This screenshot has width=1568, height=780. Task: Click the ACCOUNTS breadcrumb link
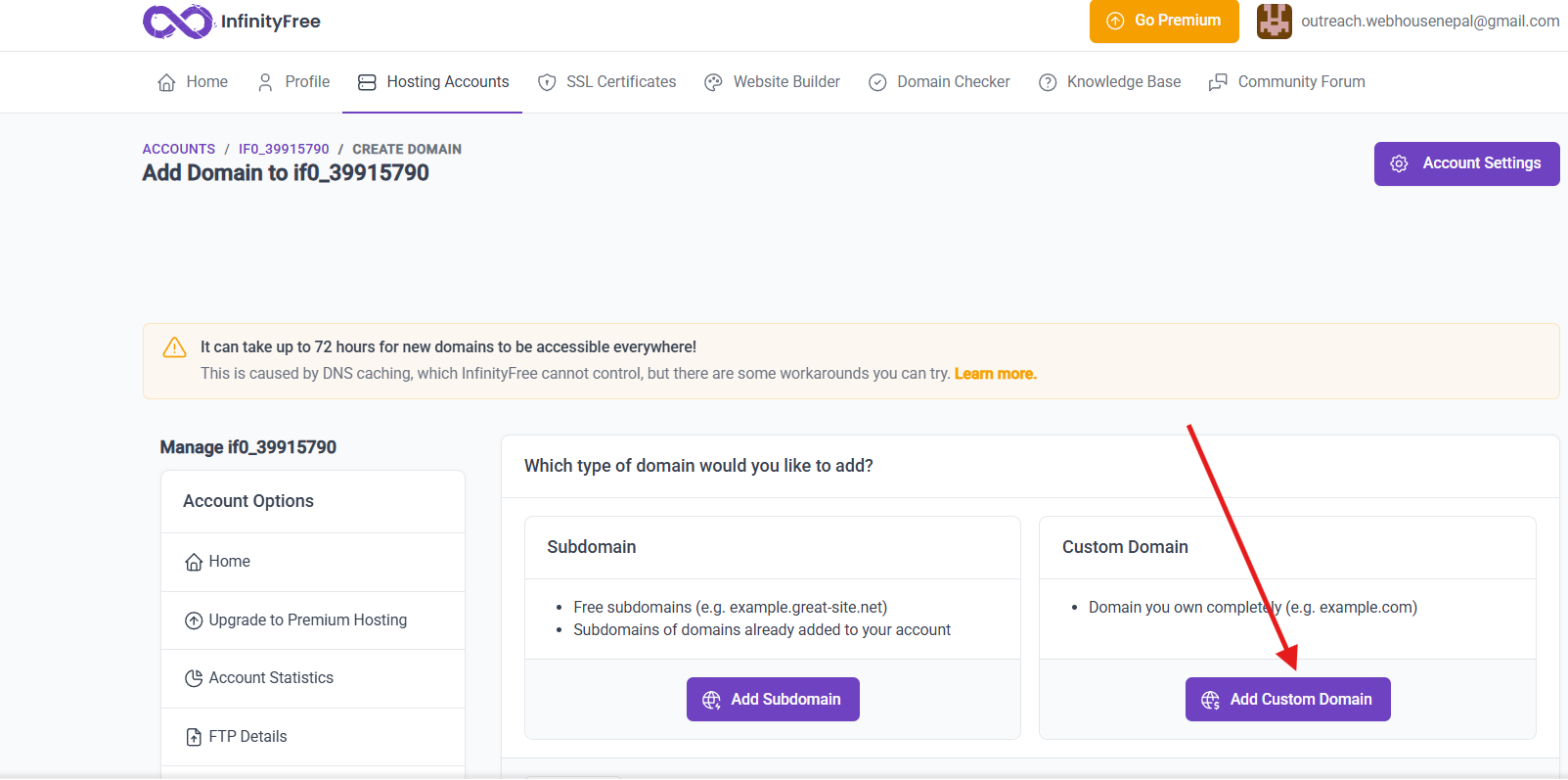179,149
